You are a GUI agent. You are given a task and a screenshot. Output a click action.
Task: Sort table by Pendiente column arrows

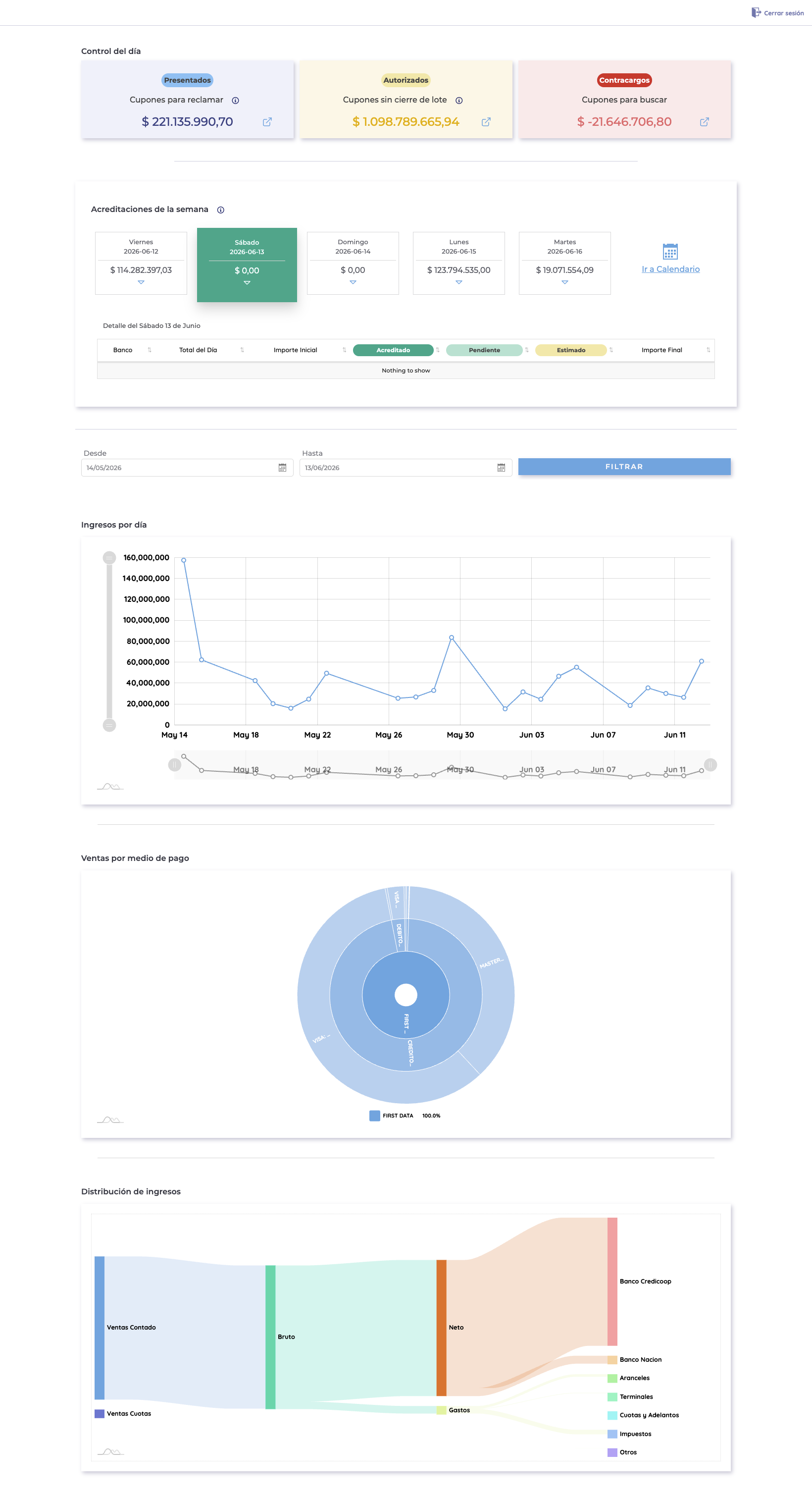(x=527, y=350)
